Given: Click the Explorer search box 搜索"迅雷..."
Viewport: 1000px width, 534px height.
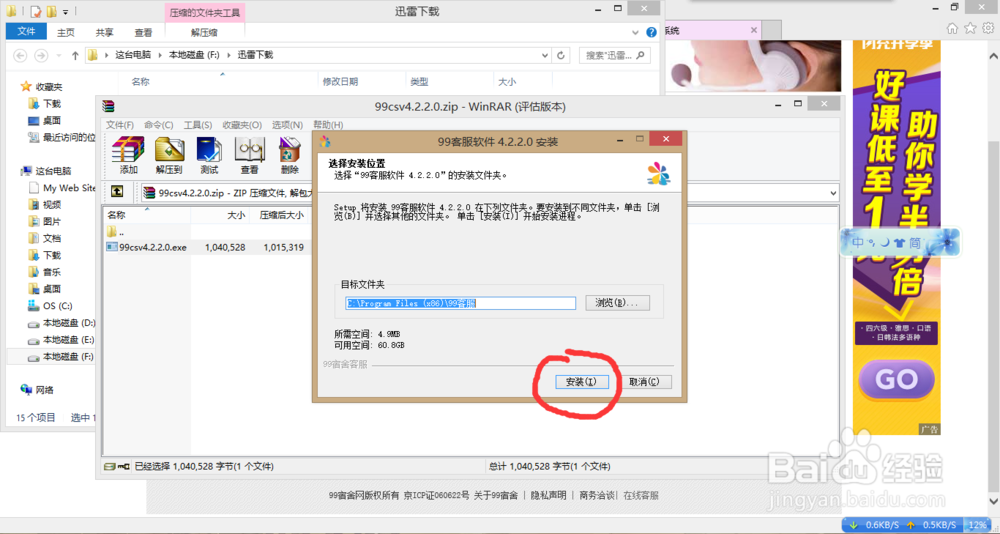Looking at the screenshot, I should [615, 56].
